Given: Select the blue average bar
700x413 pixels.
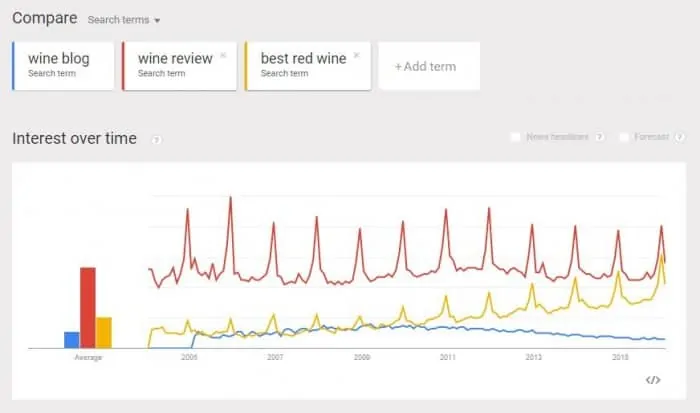Looking at the screenshot, I should pyautogui.click(x=72, y=340).
